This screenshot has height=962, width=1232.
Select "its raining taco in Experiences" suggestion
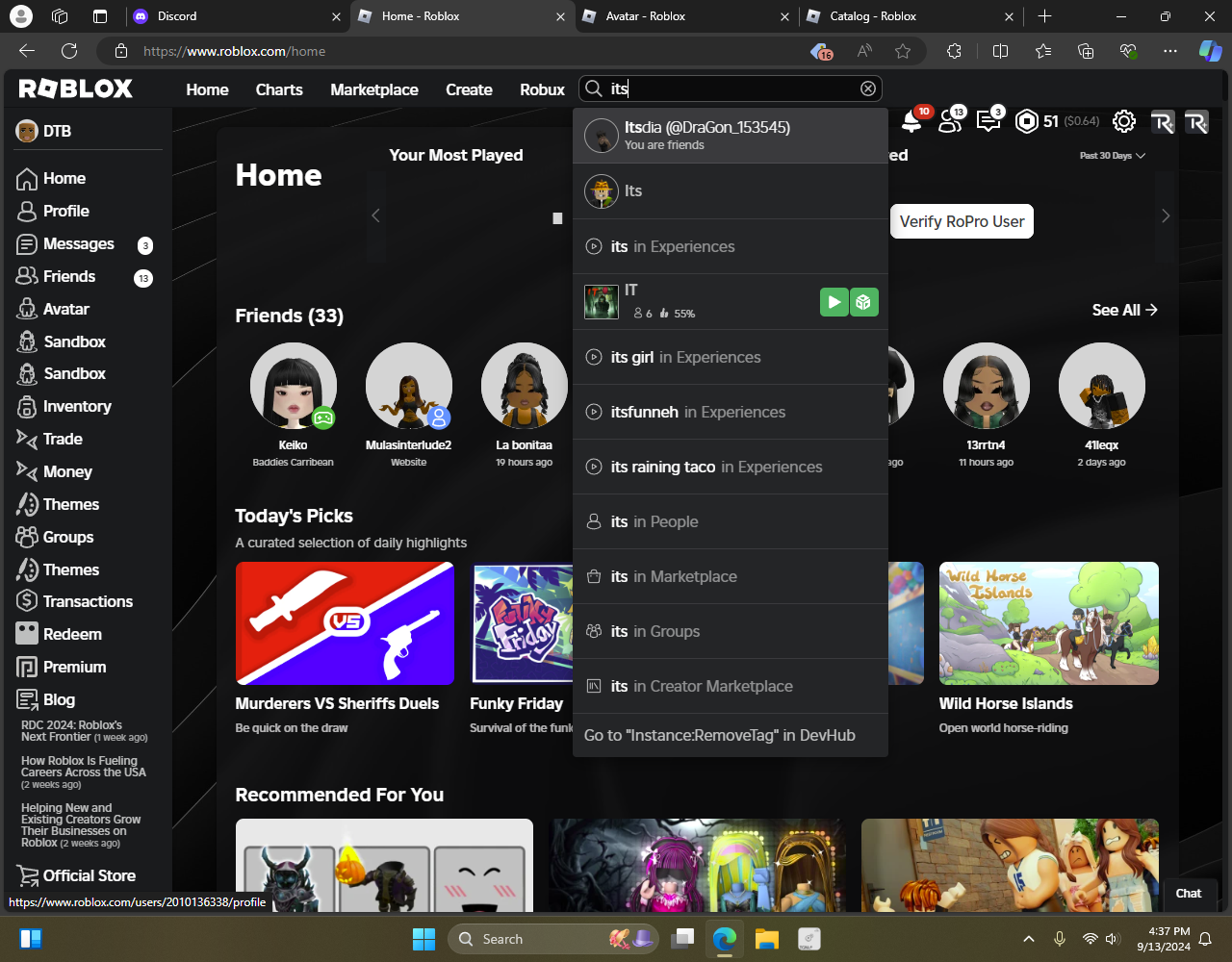click(x=731, y=467)
